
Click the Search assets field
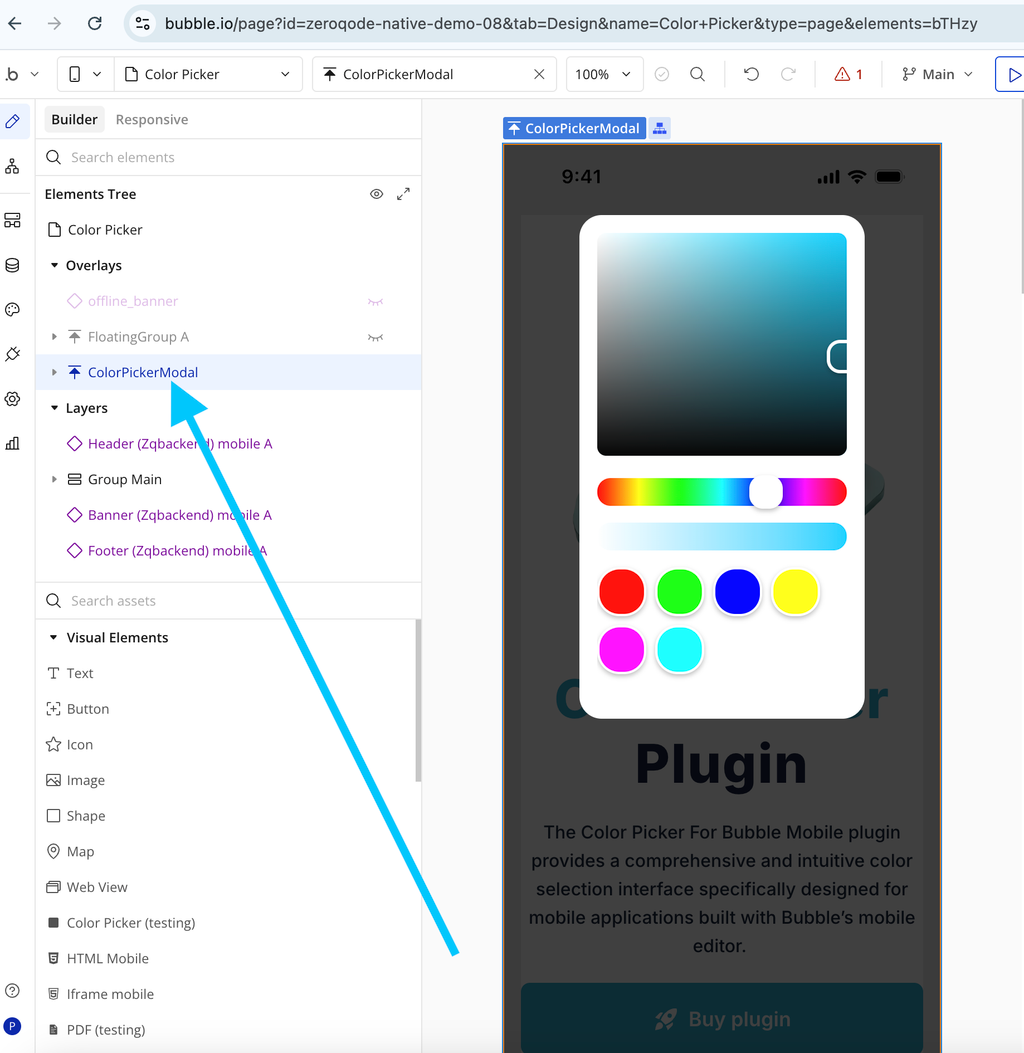tap(228, 601)
